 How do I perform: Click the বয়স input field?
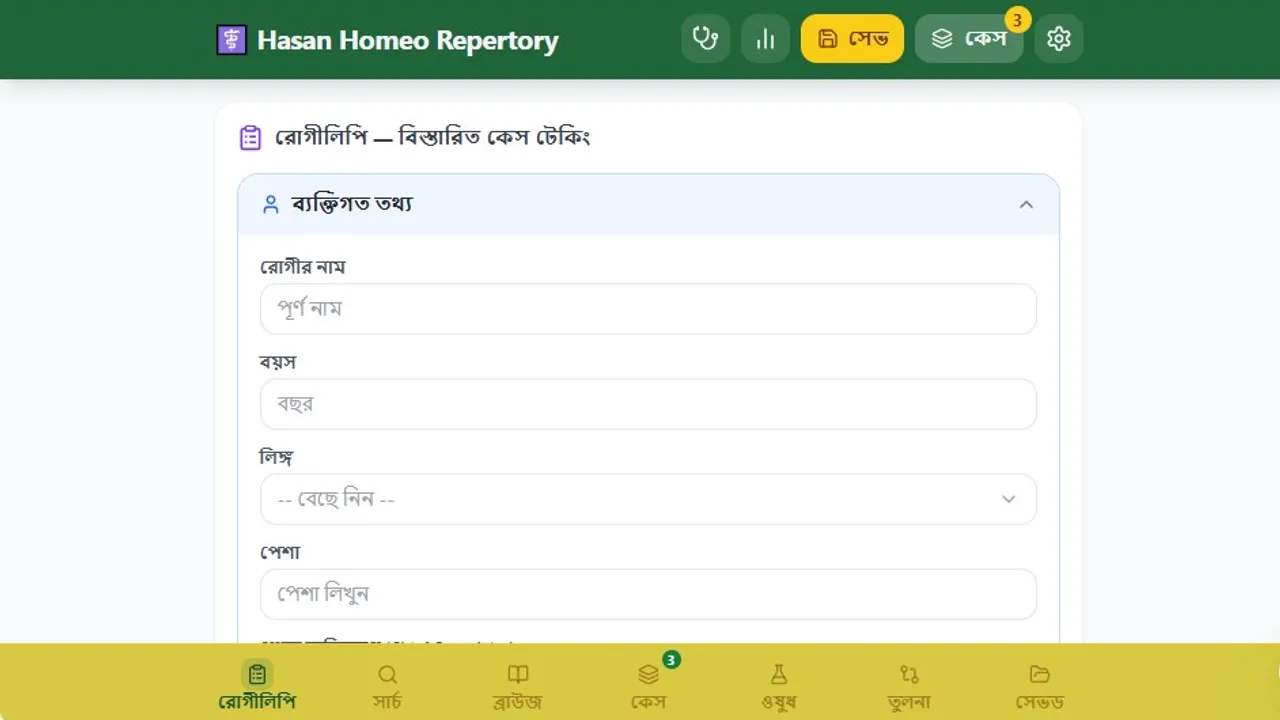pos(648,404)
